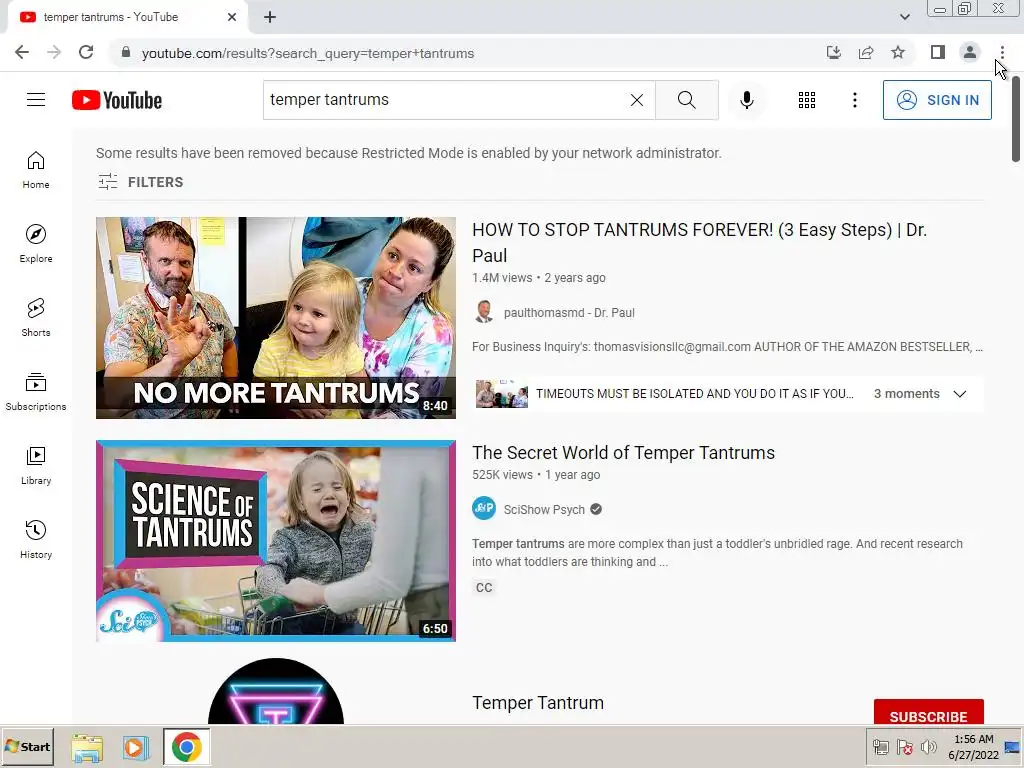This screenshot has width=1024, height=768.
Task: Open the Temper Tantrum channel title
Action: [x=538, y=703]
